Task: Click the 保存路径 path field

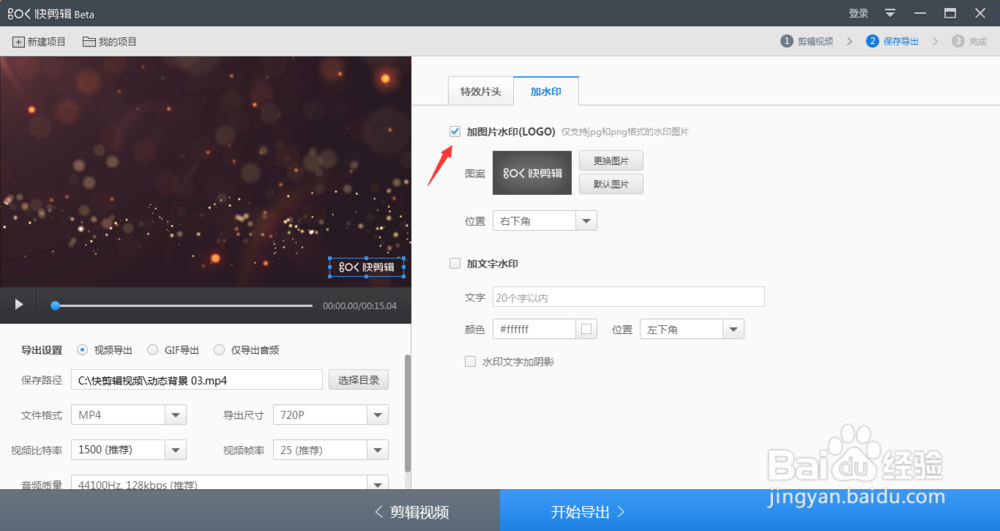Action: coord(196,380)
